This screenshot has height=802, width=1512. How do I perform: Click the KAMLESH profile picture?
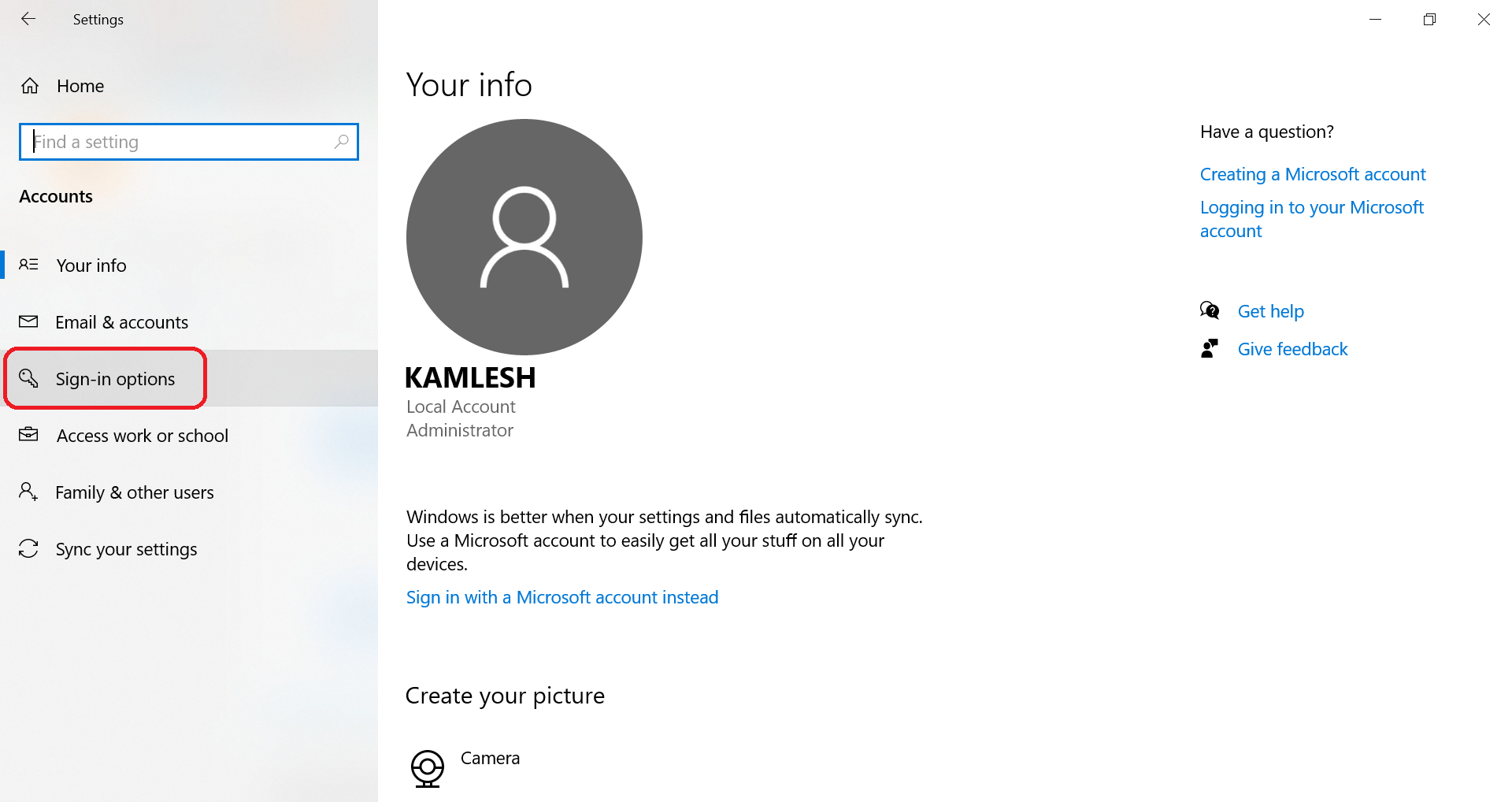point(524,236)
